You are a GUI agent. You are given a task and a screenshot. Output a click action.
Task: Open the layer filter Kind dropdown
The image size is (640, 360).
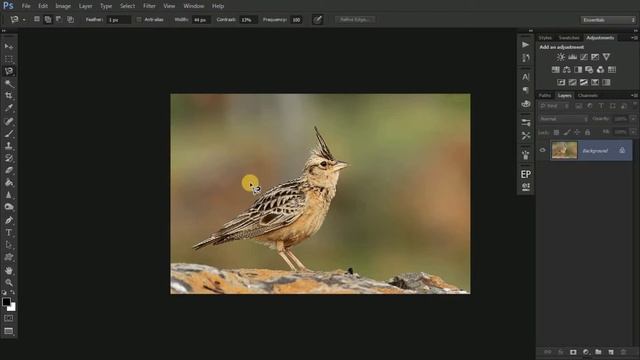pyautogui.click(x=554, y=106)
